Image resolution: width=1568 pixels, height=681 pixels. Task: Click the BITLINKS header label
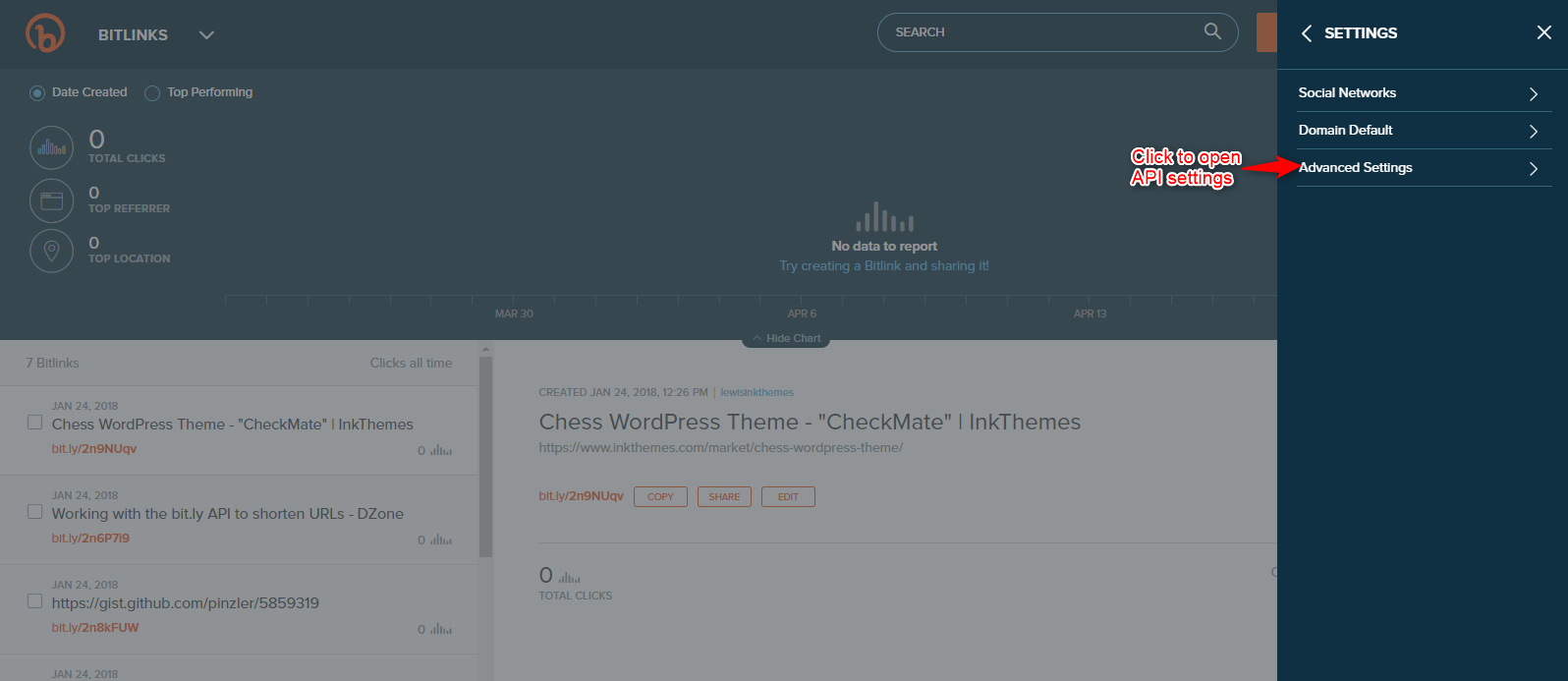pos(133,35)
